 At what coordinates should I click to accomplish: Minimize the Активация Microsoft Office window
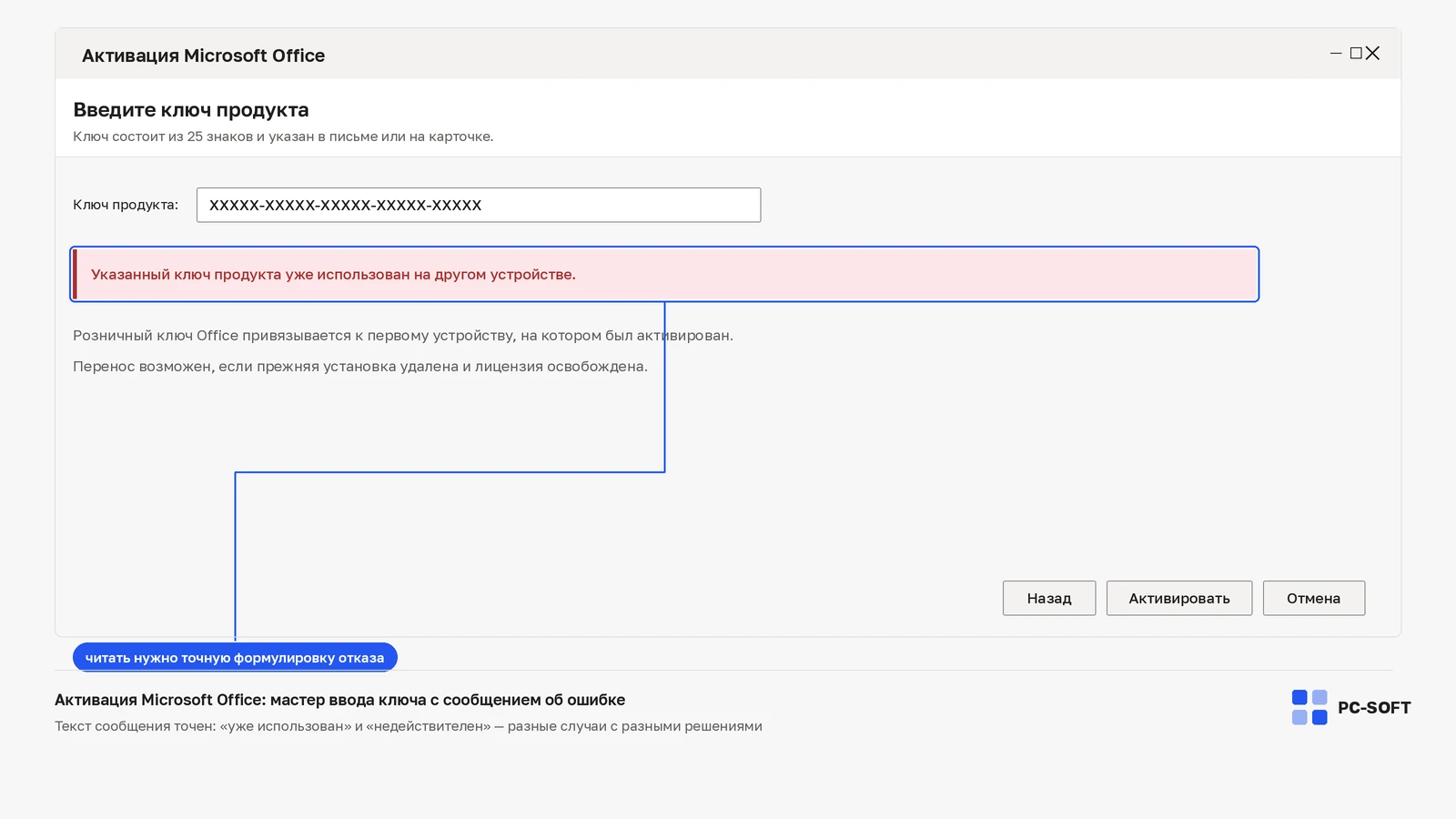pyautogui.click(x=1336, y=54)
